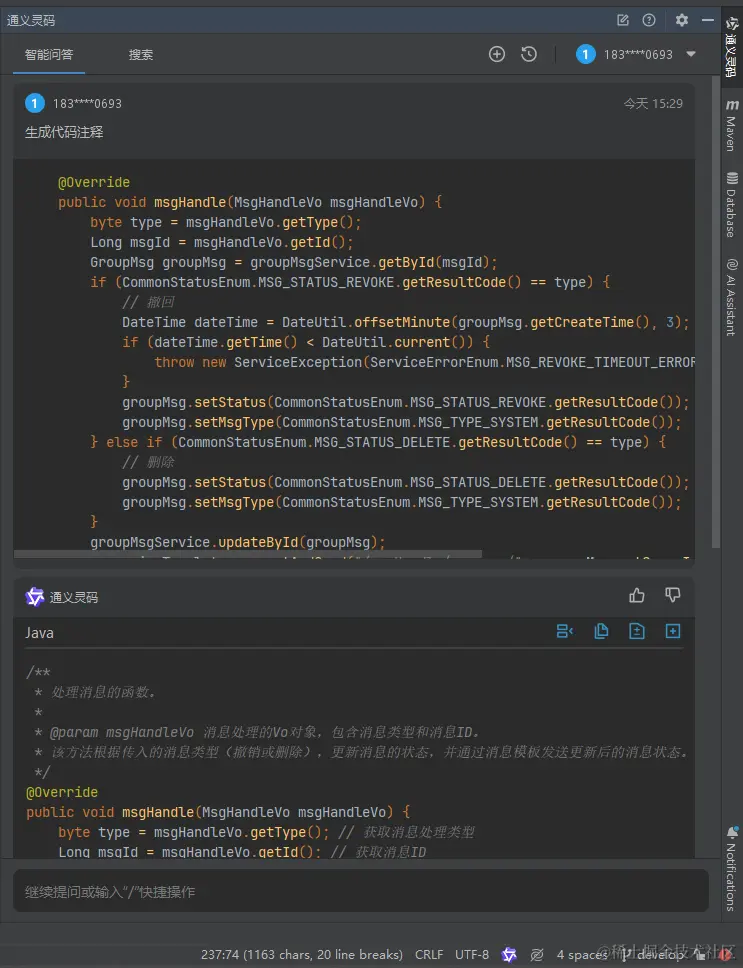743x968 pixels.
Task: Open the develop git branch widget
Action: coord(655,954)
